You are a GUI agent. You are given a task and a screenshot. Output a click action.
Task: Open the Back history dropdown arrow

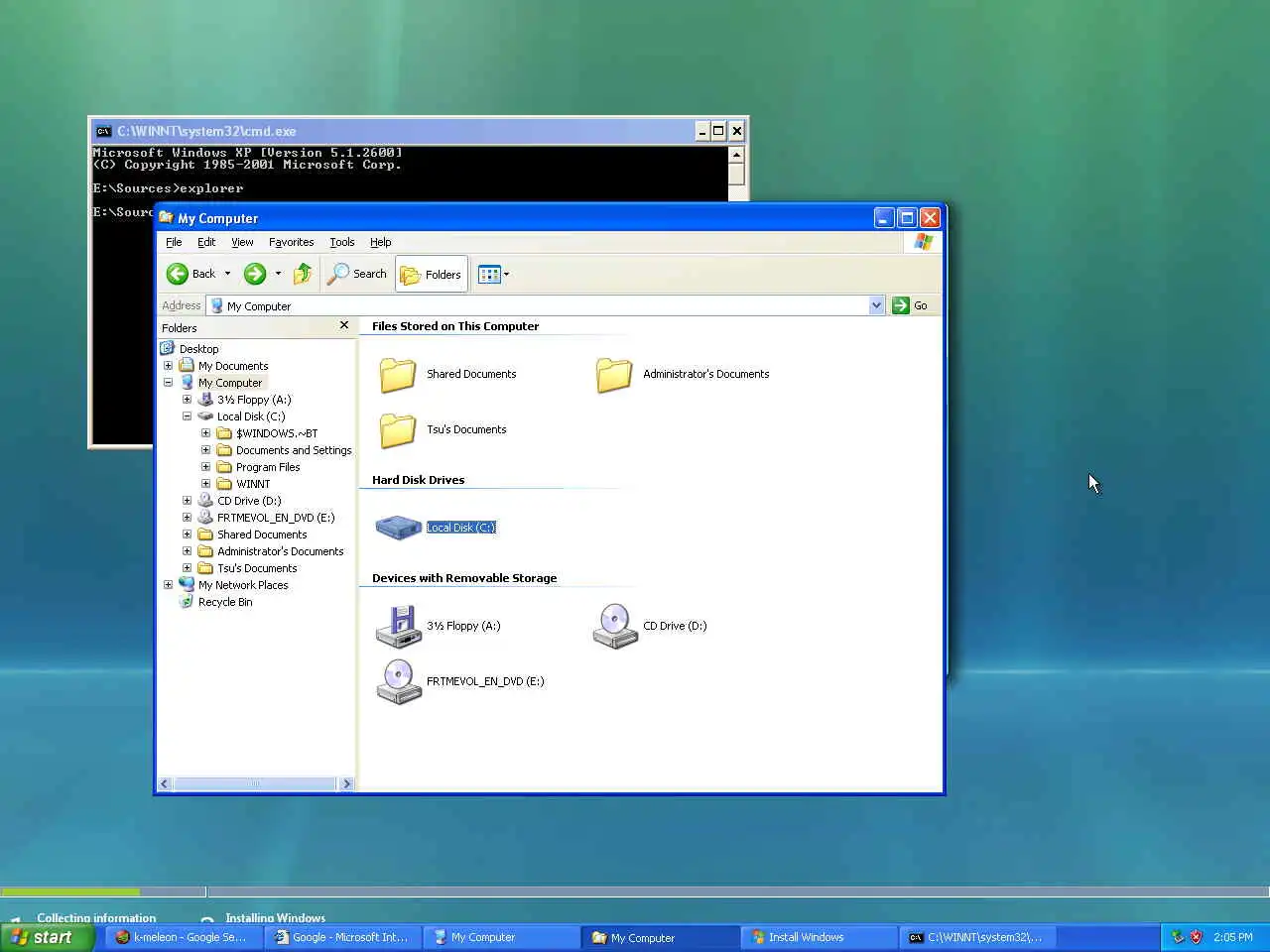pos(227,274)
